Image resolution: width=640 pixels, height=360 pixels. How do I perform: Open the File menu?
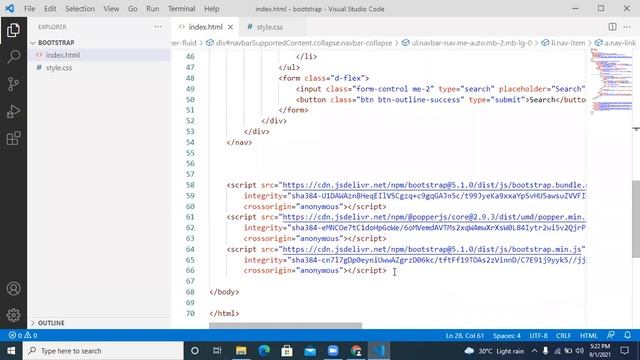pyautogui.click(x=29, y=9)
